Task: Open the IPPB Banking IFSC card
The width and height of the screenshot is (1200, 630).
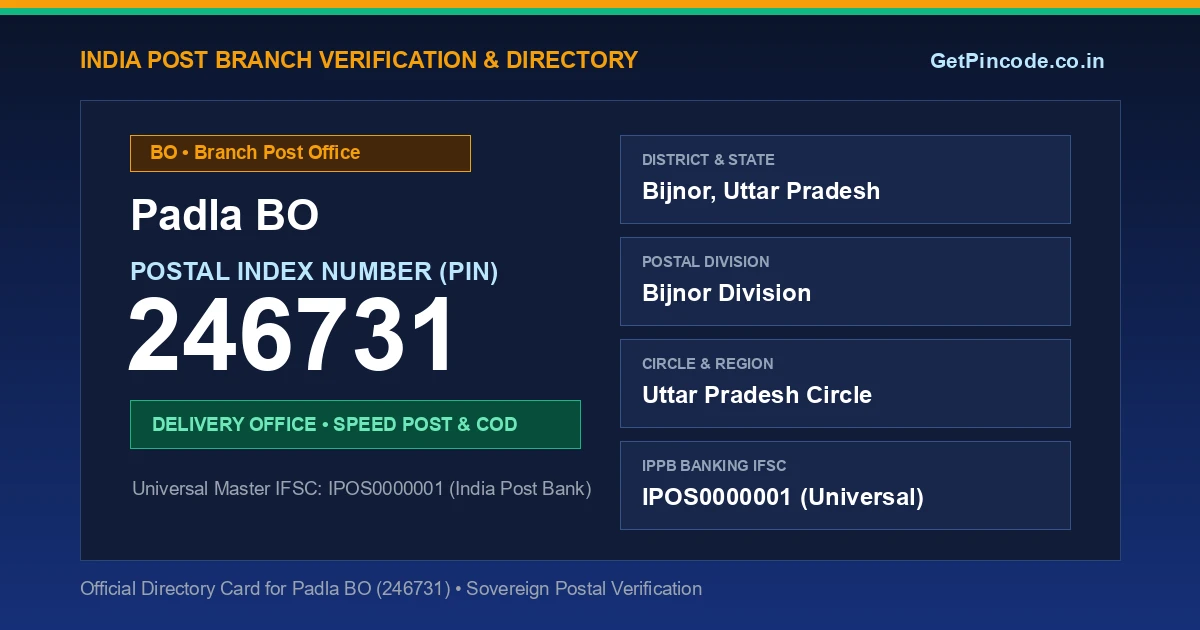Action: [845, 485]
